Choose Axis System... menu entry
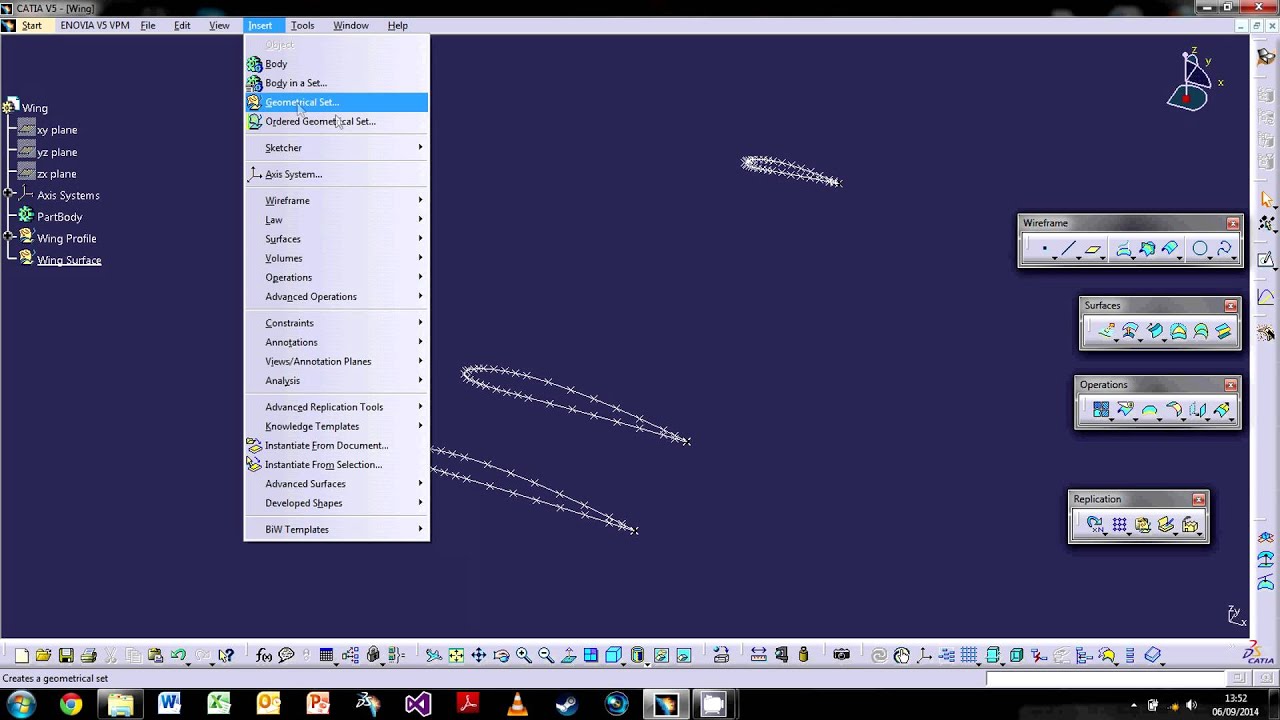The image size is (1280, 720). (337, 174)
